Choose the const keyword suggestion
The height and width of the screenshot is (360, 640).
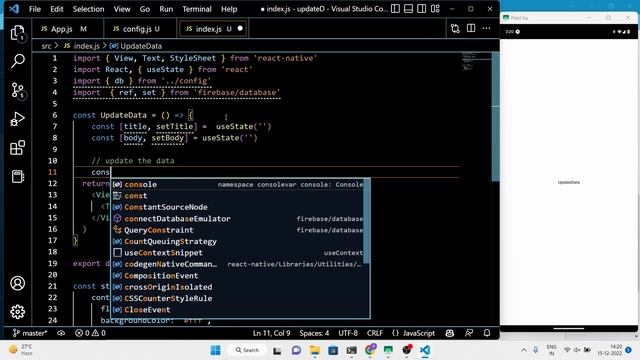pyautogui.click(x=238, y=196)
